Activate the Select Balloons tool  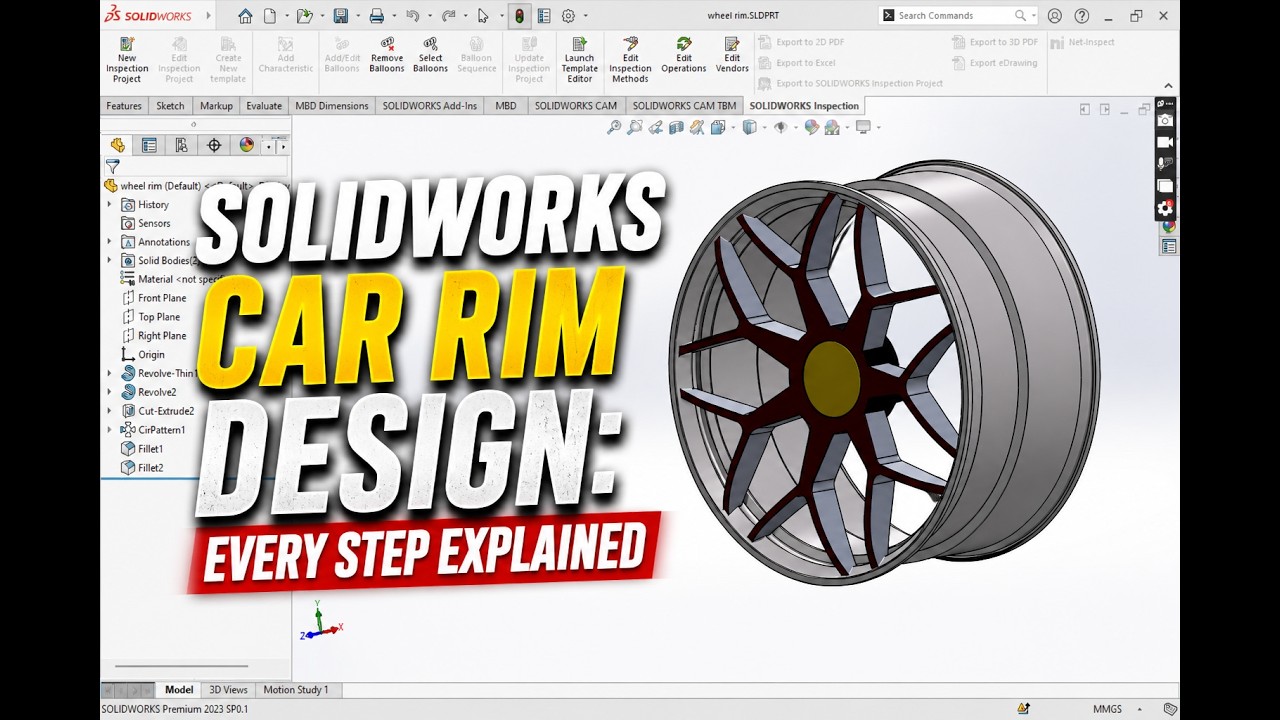tap(431, 55)
